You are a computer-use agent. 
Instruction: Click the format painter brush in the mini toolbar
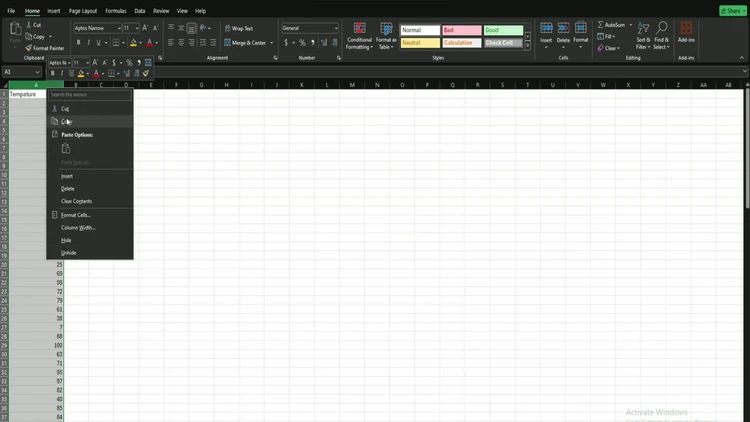point(146,73)
